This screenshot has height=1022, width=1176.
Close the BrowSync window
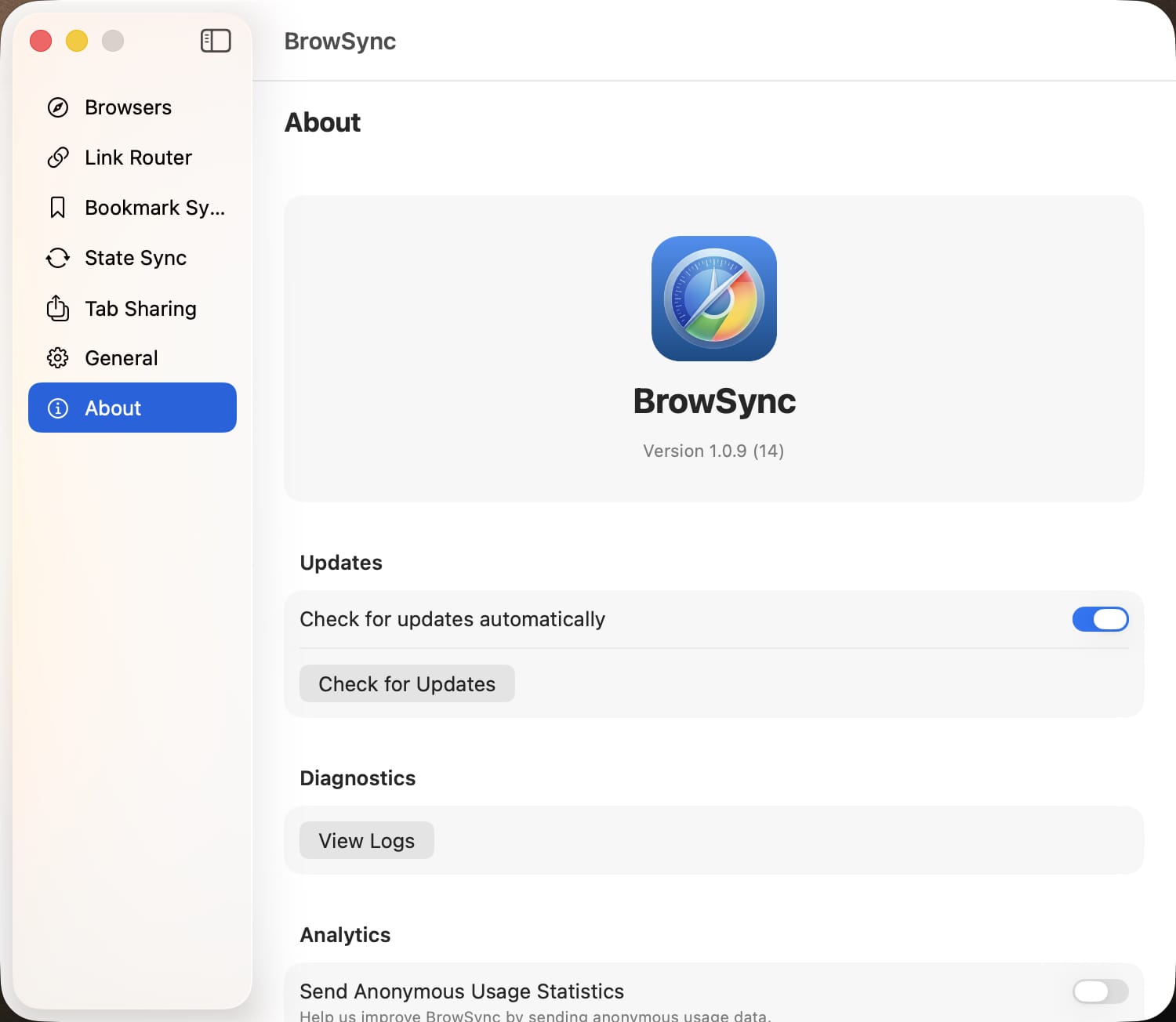pos(41,41)
